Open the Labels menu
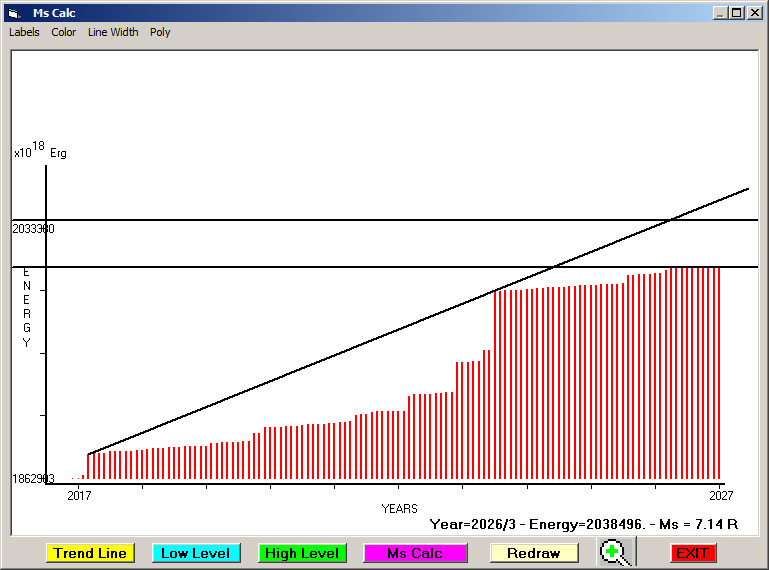 tap(24, 32)
